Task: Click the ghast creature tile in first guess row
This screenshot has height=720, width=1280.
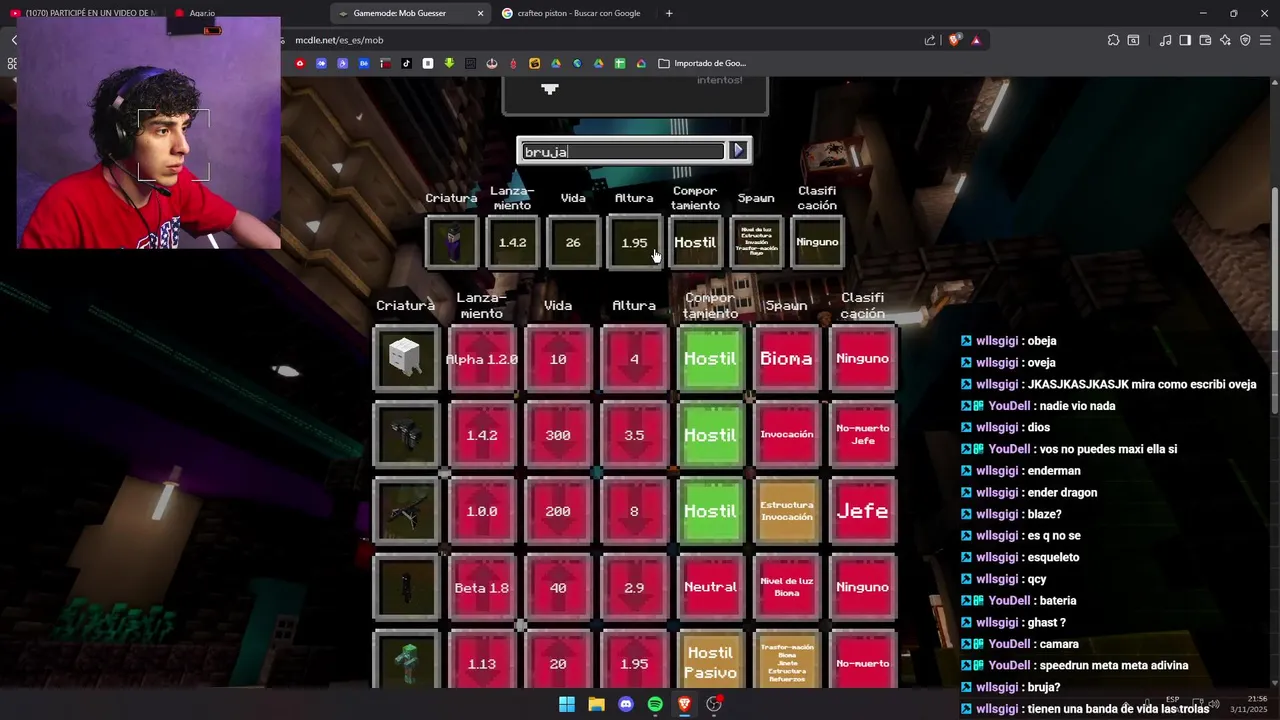Action: coord(406,358)
